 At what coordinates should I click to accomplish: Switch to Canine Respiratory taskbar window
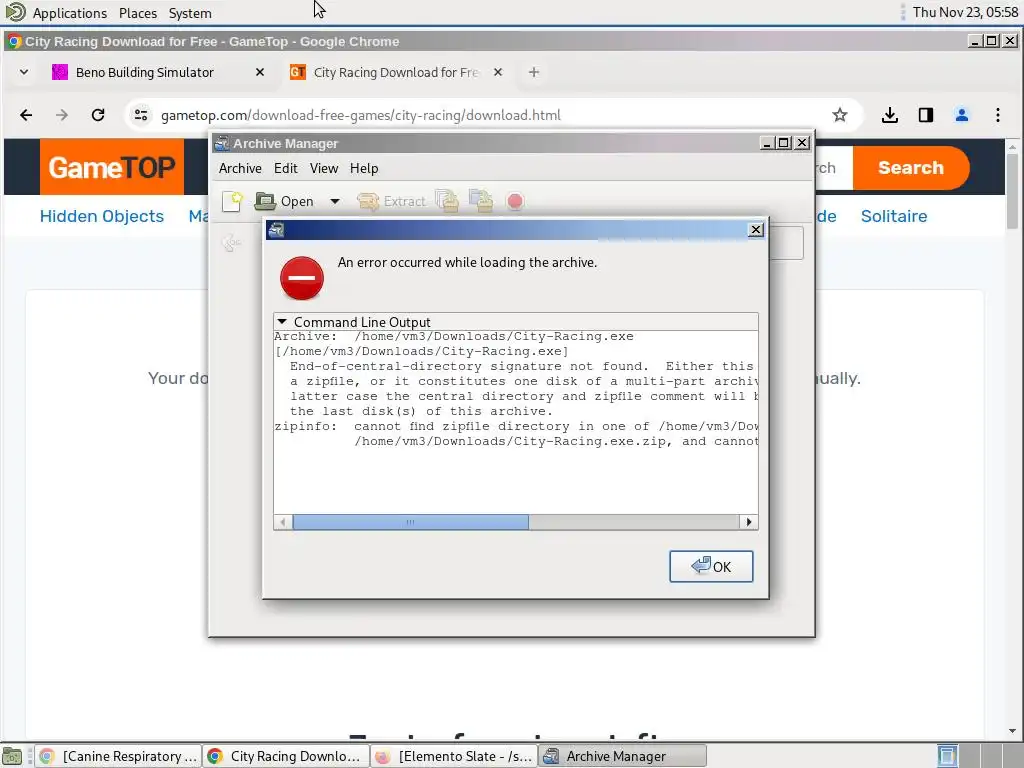coord(118,756)
